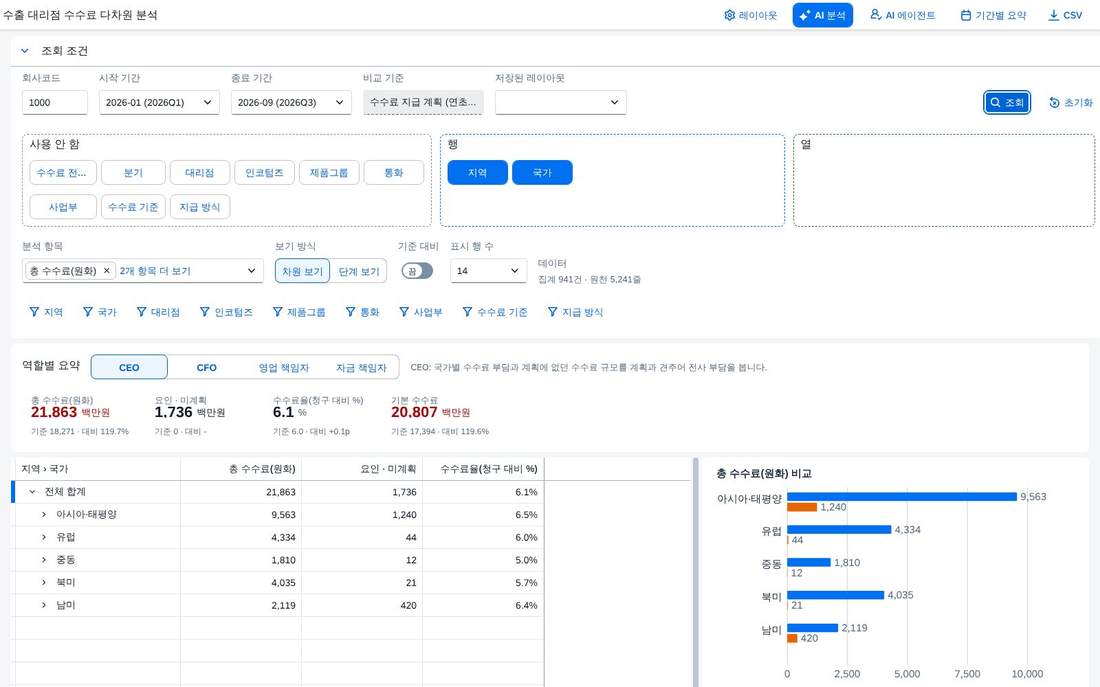Expand the 중동 row
1100x687 pixels.
point(43,560)
